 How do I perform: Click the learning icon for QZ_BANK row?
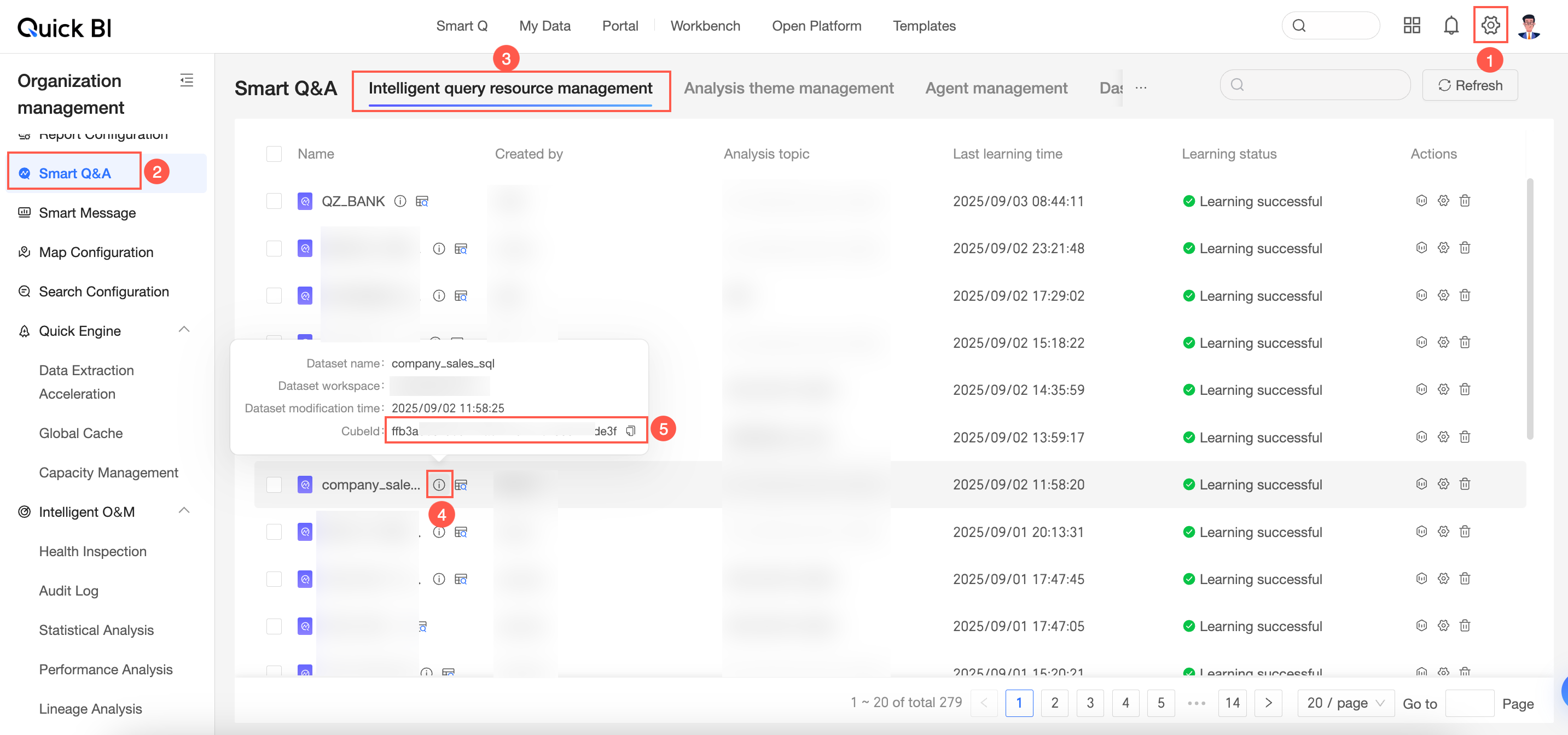click(x=1421, y=201)
